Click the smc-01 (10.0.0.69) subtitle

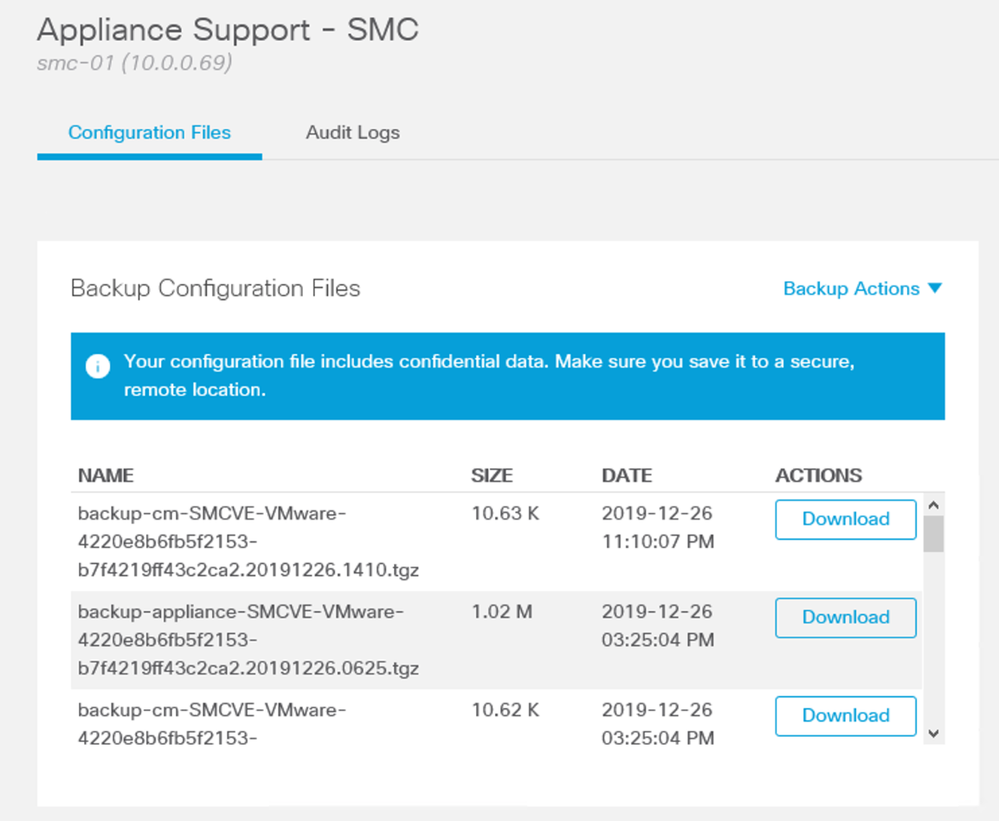pos(134,63)
